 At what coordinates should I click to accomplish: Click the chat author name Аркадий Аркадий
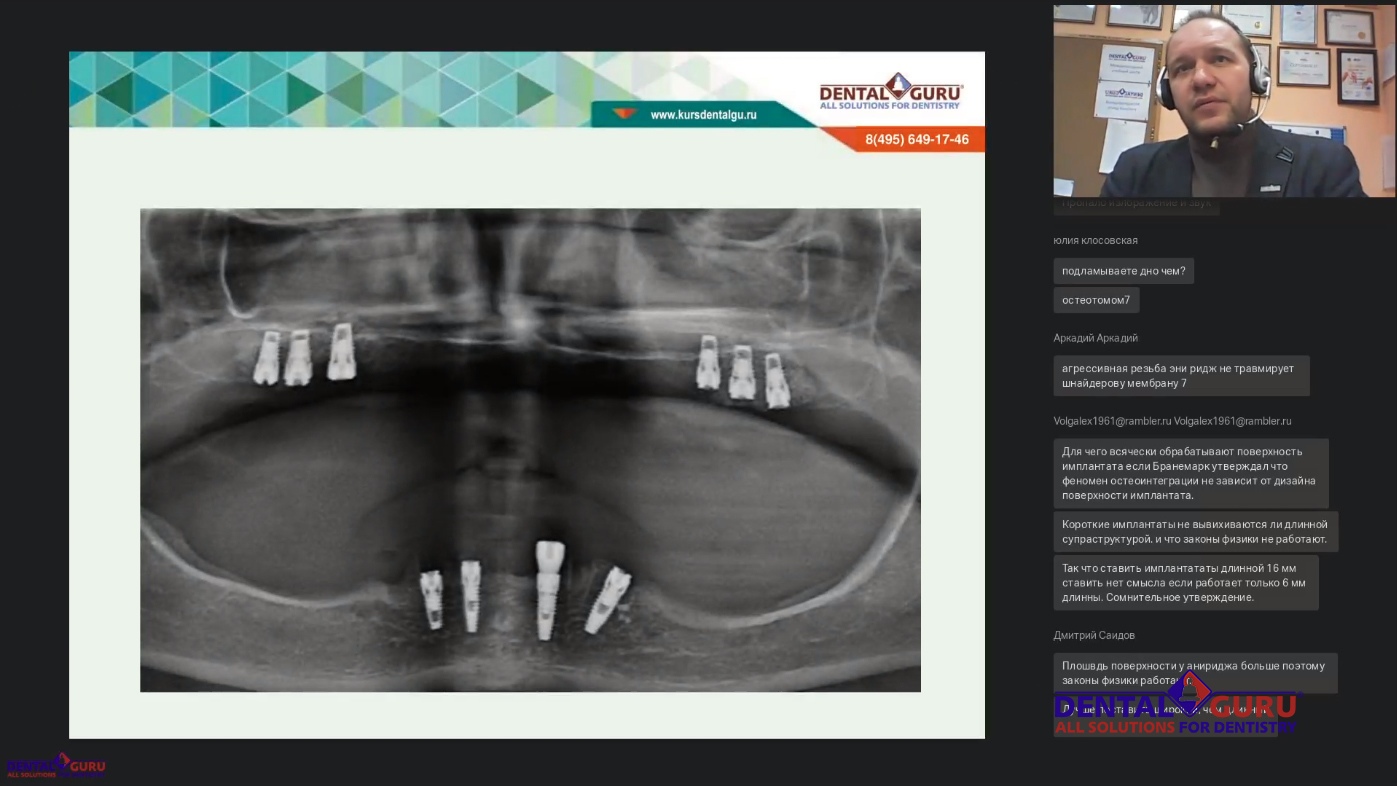point(1095,338)
